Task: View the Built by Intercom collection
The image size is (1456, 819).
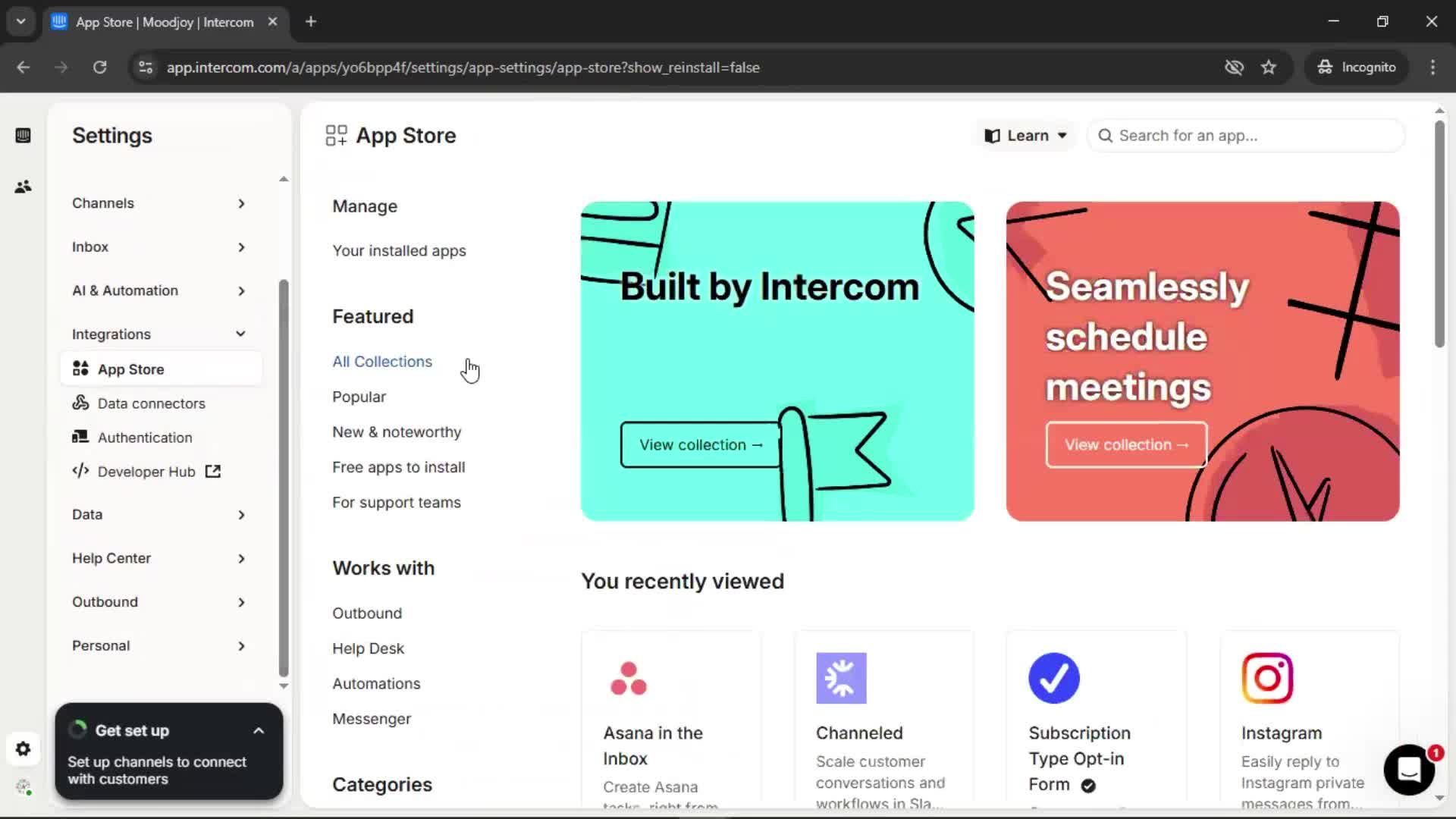Action: (701, 445)
